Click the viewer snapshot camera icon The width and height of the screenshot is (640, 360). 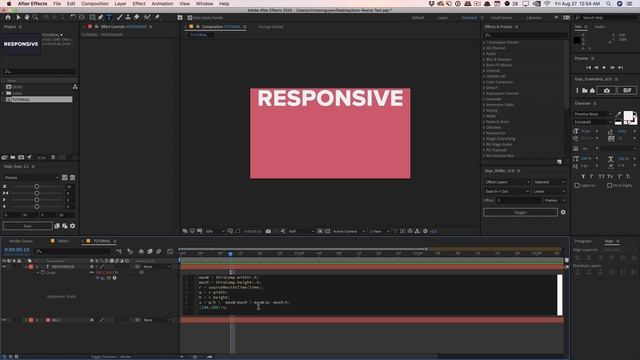point(268,231)
